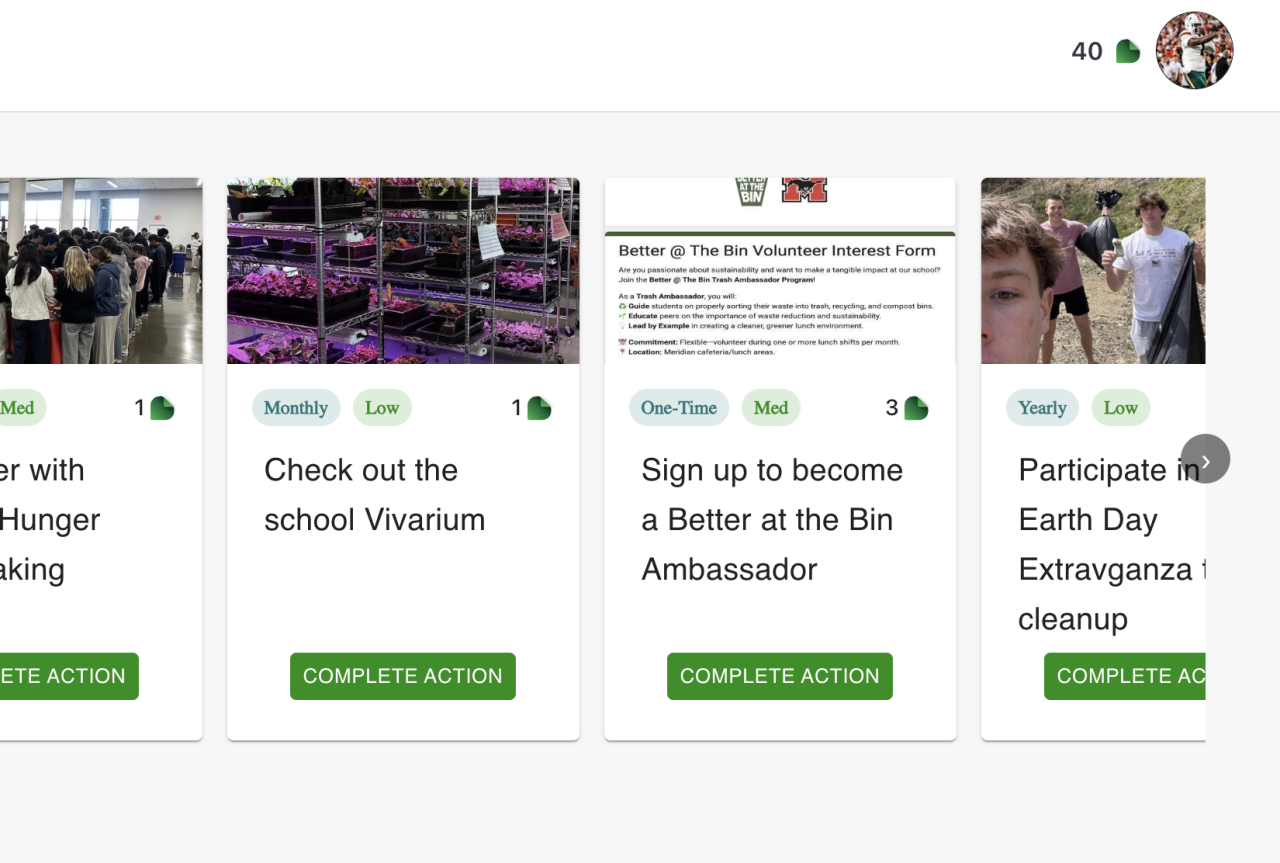Click leaf icon on Better at the Bin card
1280x863 pixels.
click(x=916, y=408)
